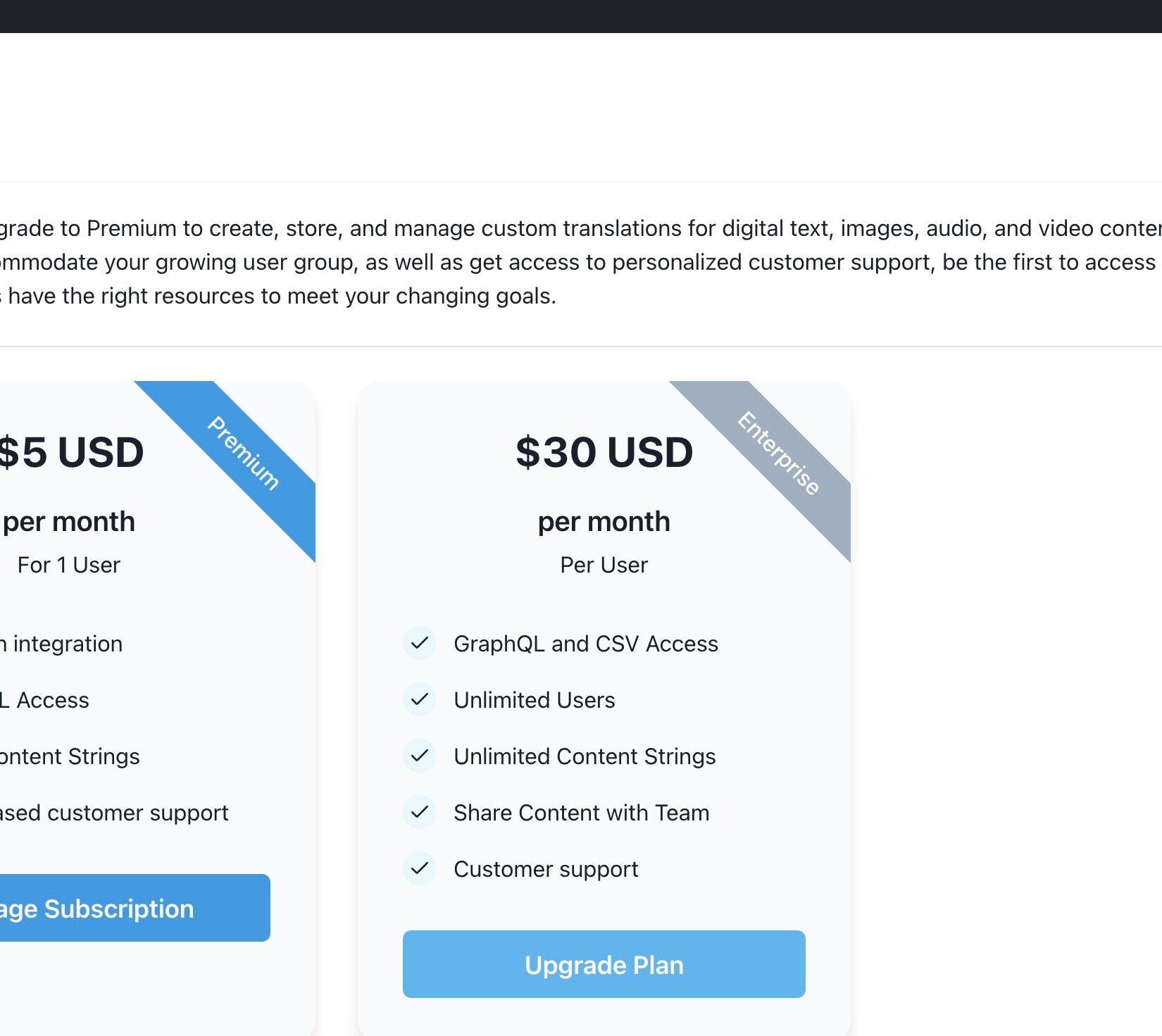The image size is (1162, 1036).
Task: Select the Per User label under Enterprise
Action: point(604,565)
